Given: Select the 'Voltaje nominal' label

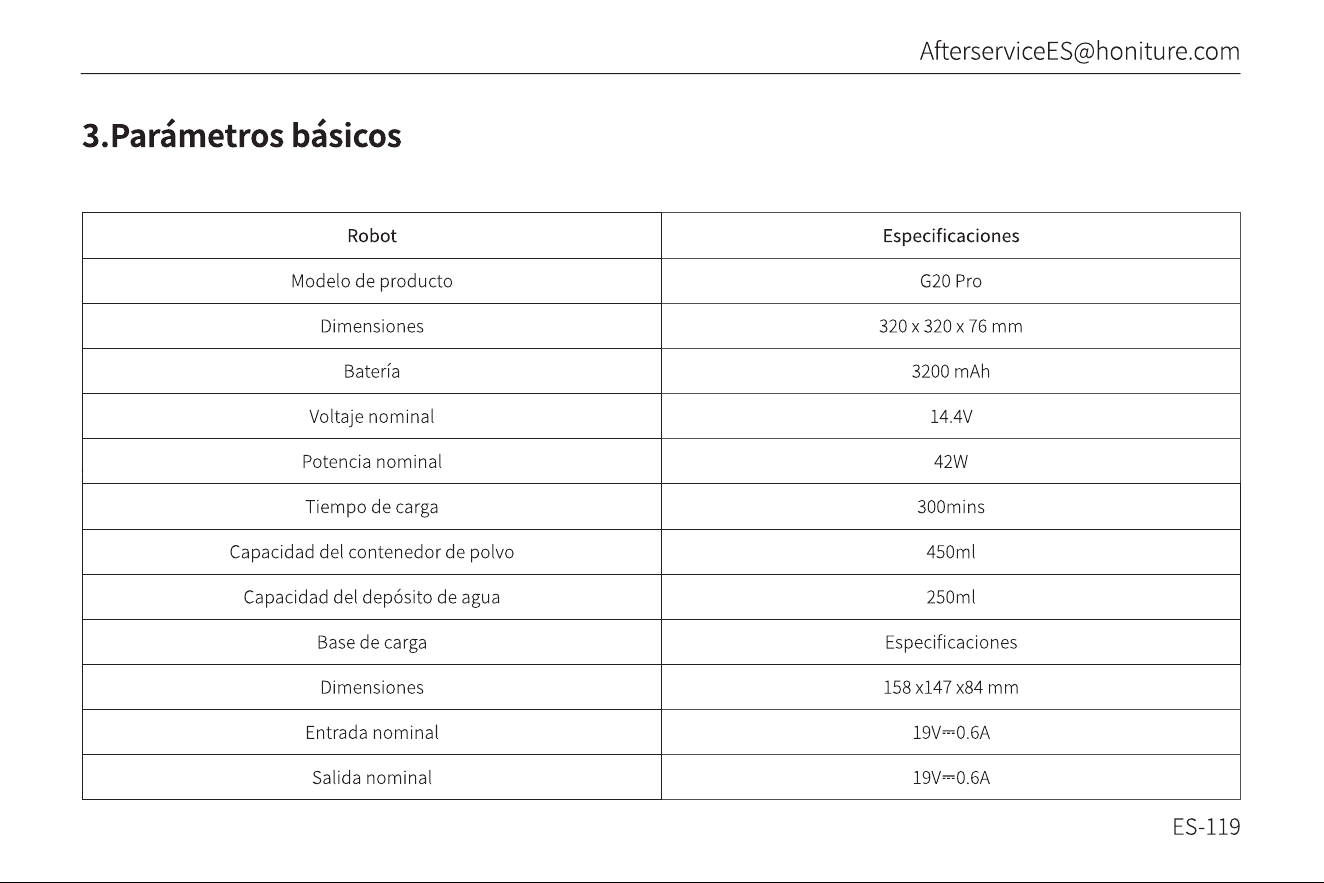Looking at the screenshot, I should pyautogui.click(x=372, y=417).
